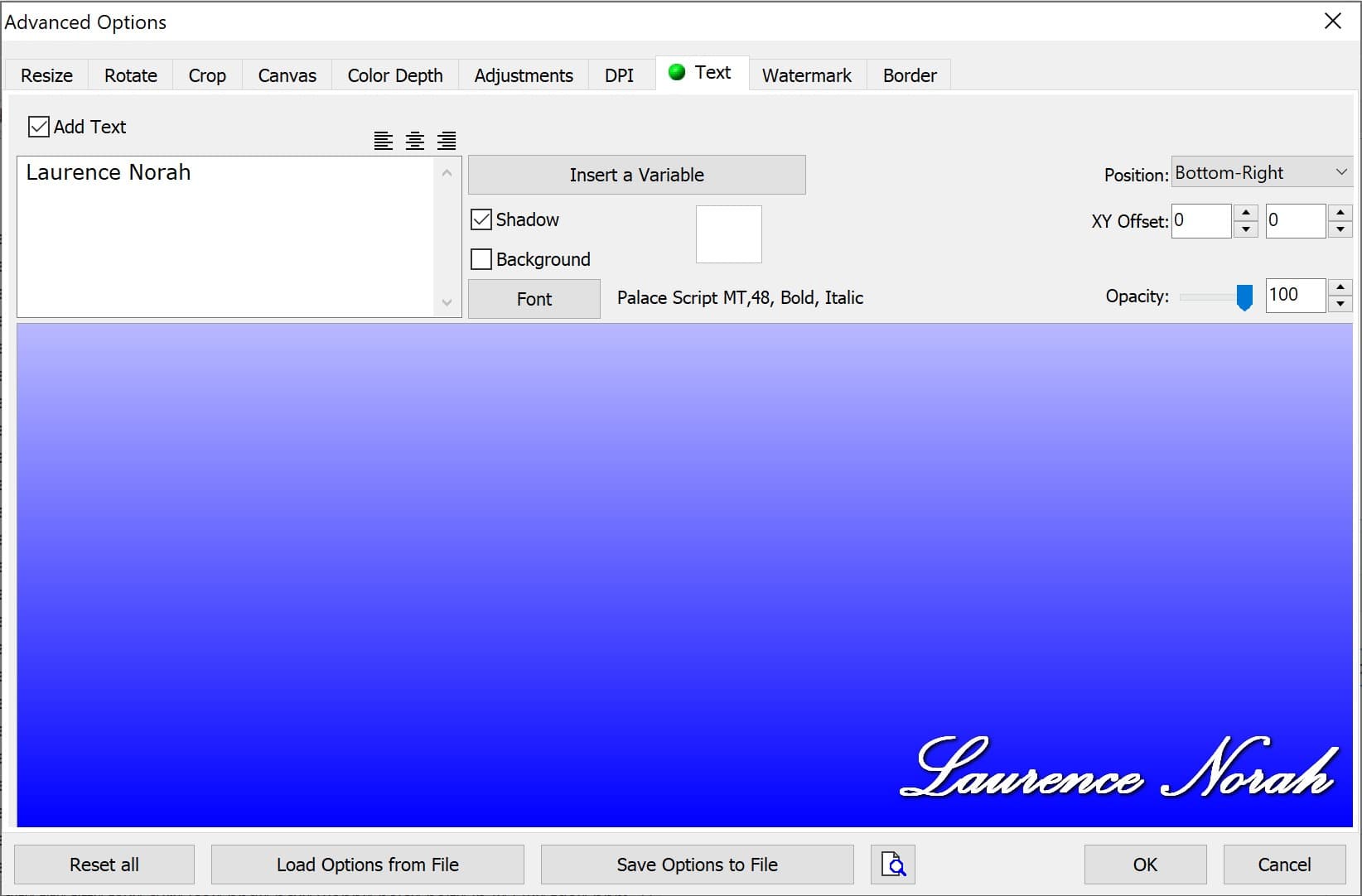
Task: Uncheck the Add Text checkbox
Action: click(x=39, y=127)
